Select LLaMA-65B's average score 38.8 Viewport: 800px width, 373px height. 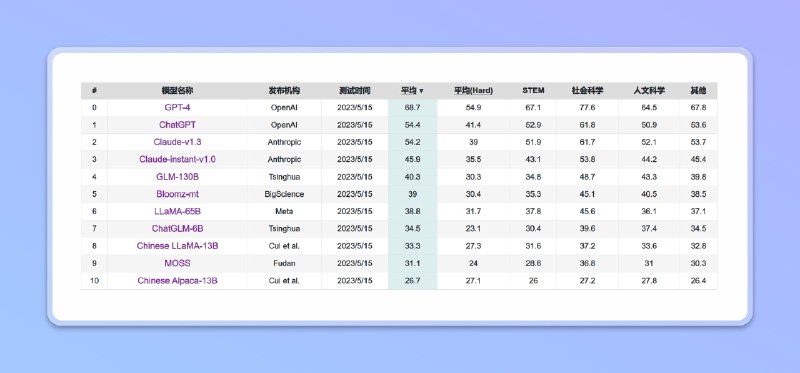pos(412,211)
